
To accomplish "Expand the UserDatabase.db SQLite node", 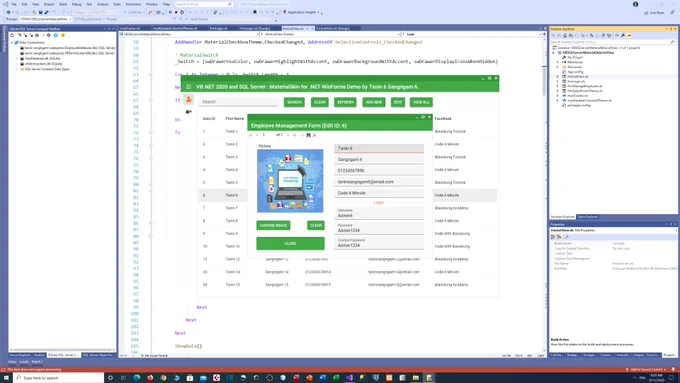I will click(x=17, y=58).
